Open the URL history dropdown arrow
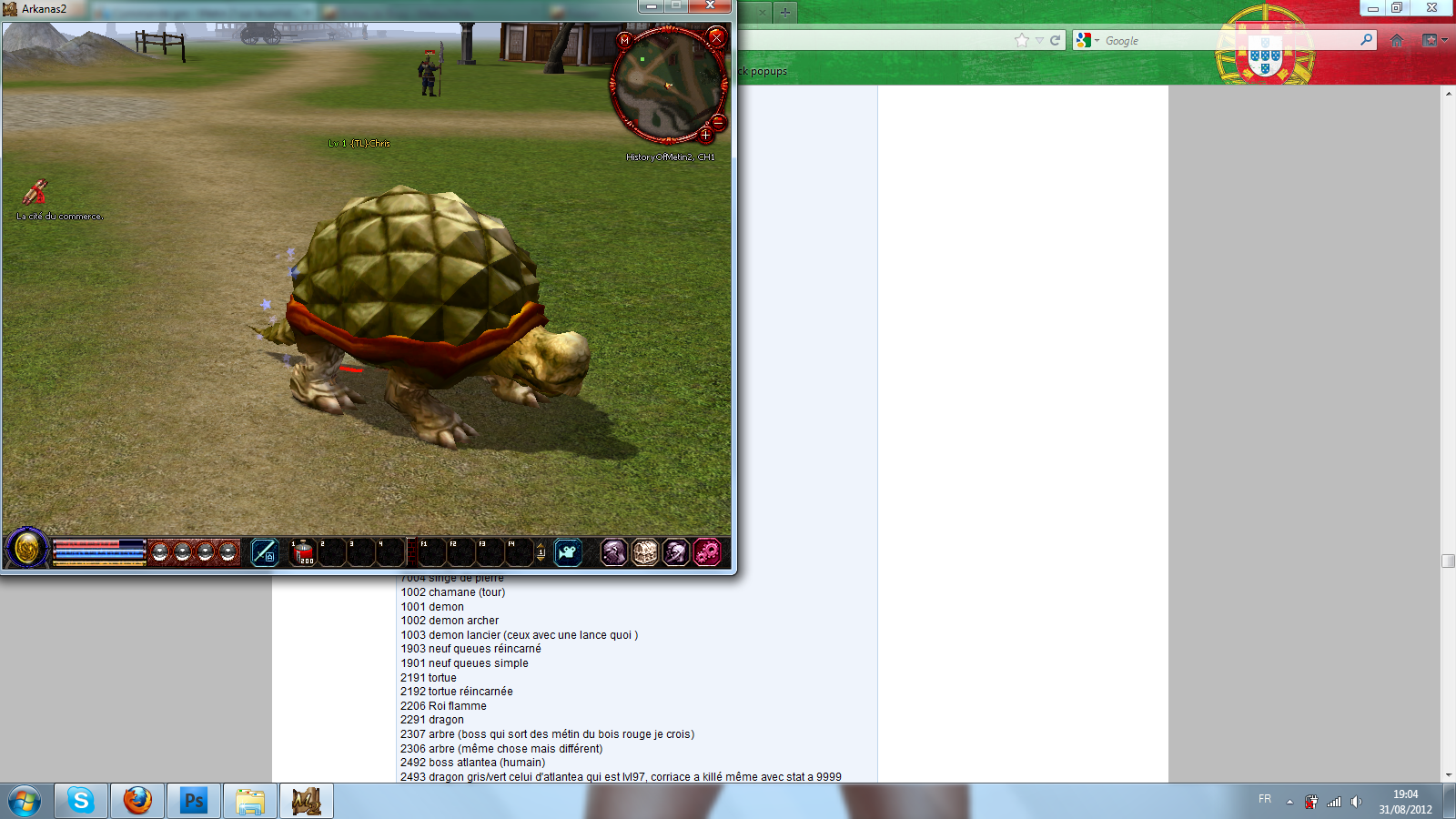 coord(1039,40)
